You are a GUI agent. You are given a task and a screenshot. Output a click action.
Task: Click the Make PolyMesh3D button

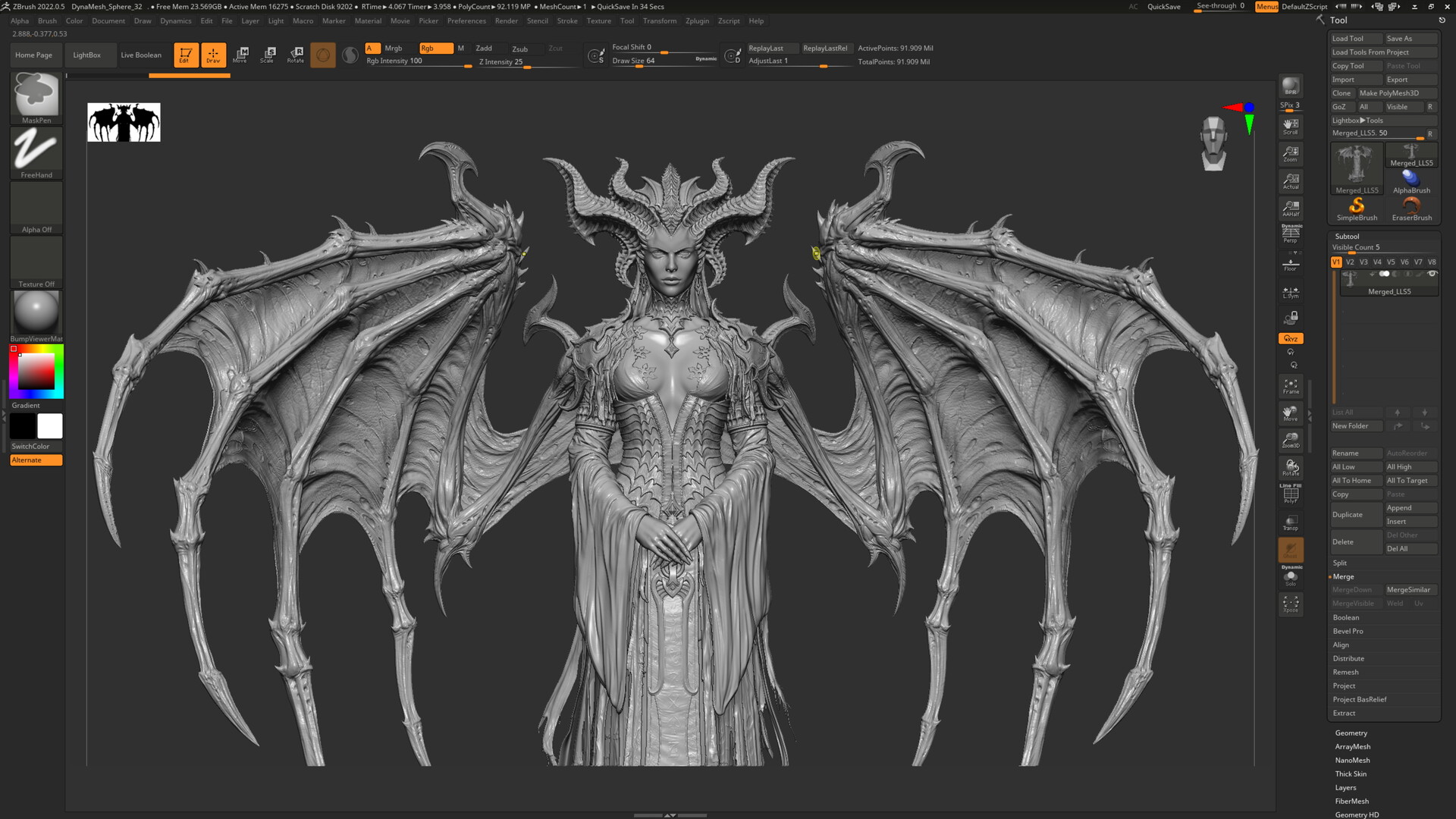tap(1389, 93)
